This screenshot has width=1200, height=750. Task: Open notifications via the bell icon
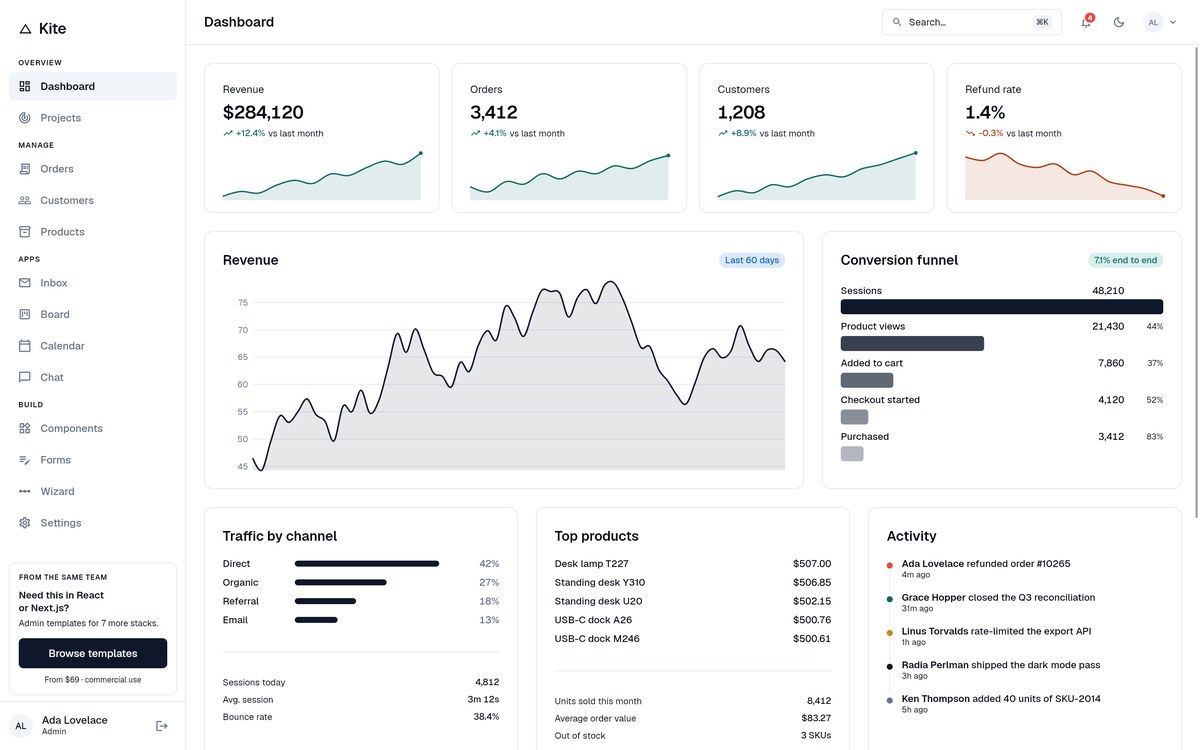[1086, 22]
